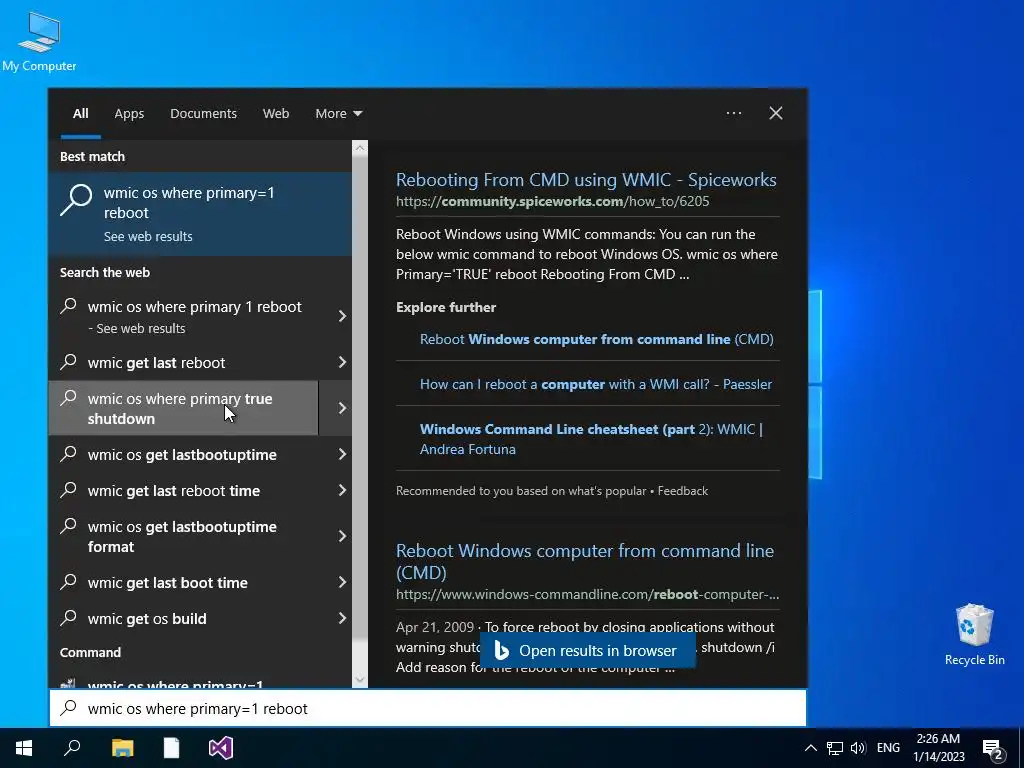Open the volume speaker tray icon
This screenshot has height=768, width=1024.
(858, 748)
